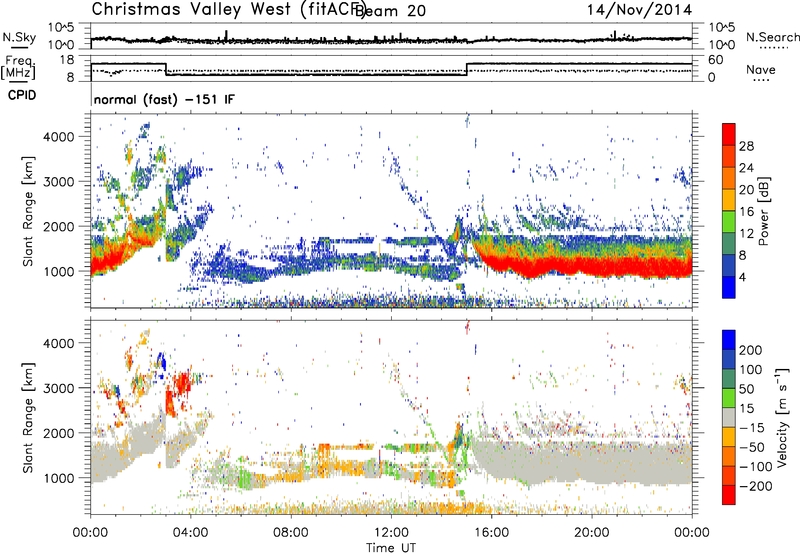Click the gray band of velocity colorbar
This screenshot has height=554, width=800.
(x=729, y=417)
